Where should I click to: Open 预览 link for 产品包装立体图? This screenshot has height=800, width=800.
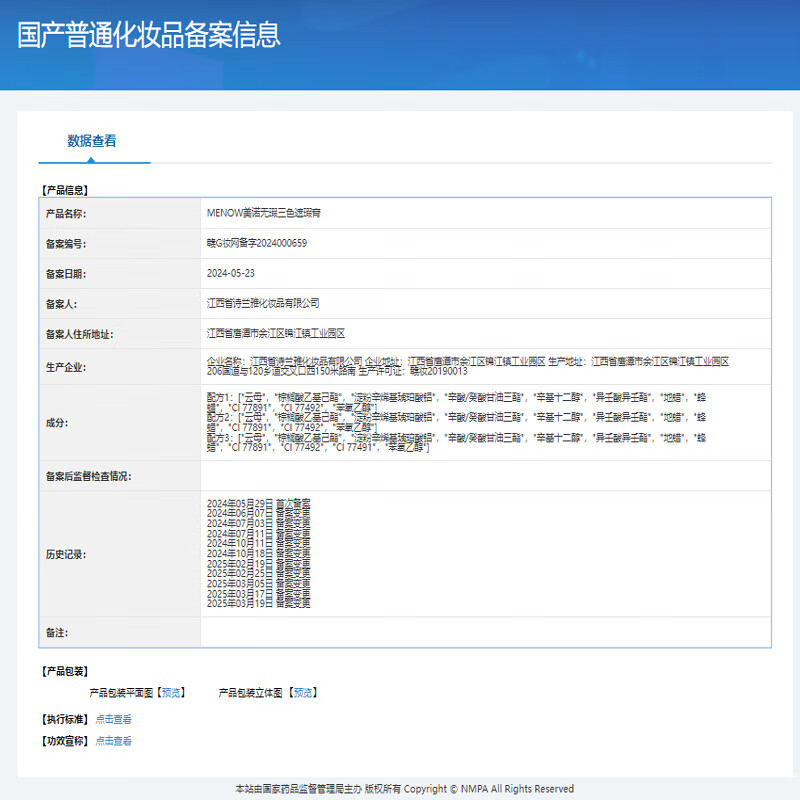tap(304, 692)
